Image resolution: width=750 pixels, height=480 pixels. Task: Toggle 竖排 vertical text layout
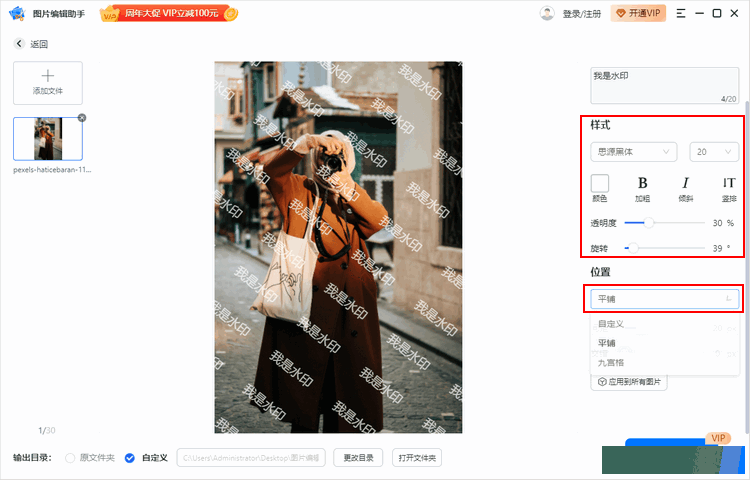click(729, 188)
